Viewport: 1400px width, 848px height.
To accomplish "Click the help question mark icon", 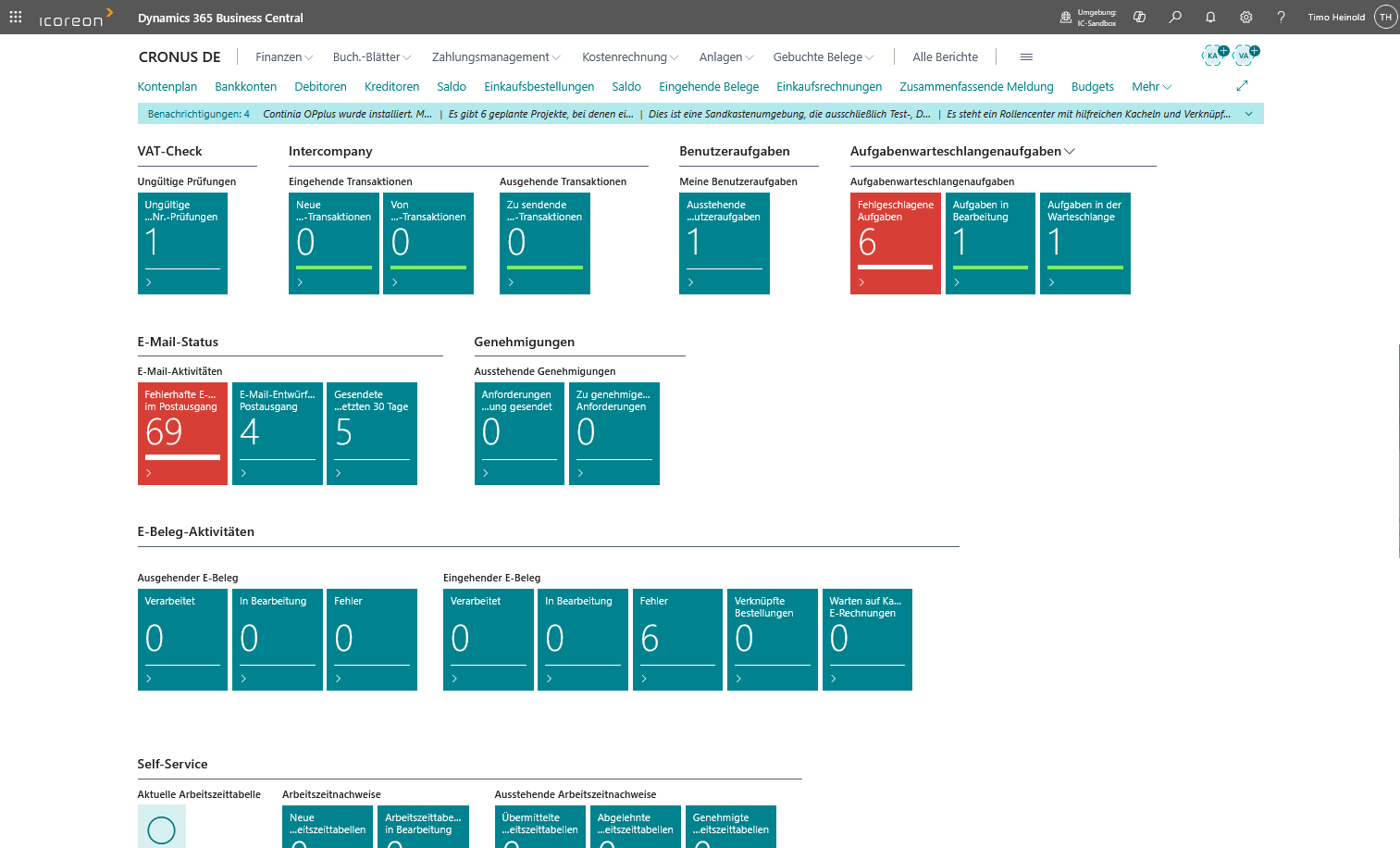I will [1281, 17].
